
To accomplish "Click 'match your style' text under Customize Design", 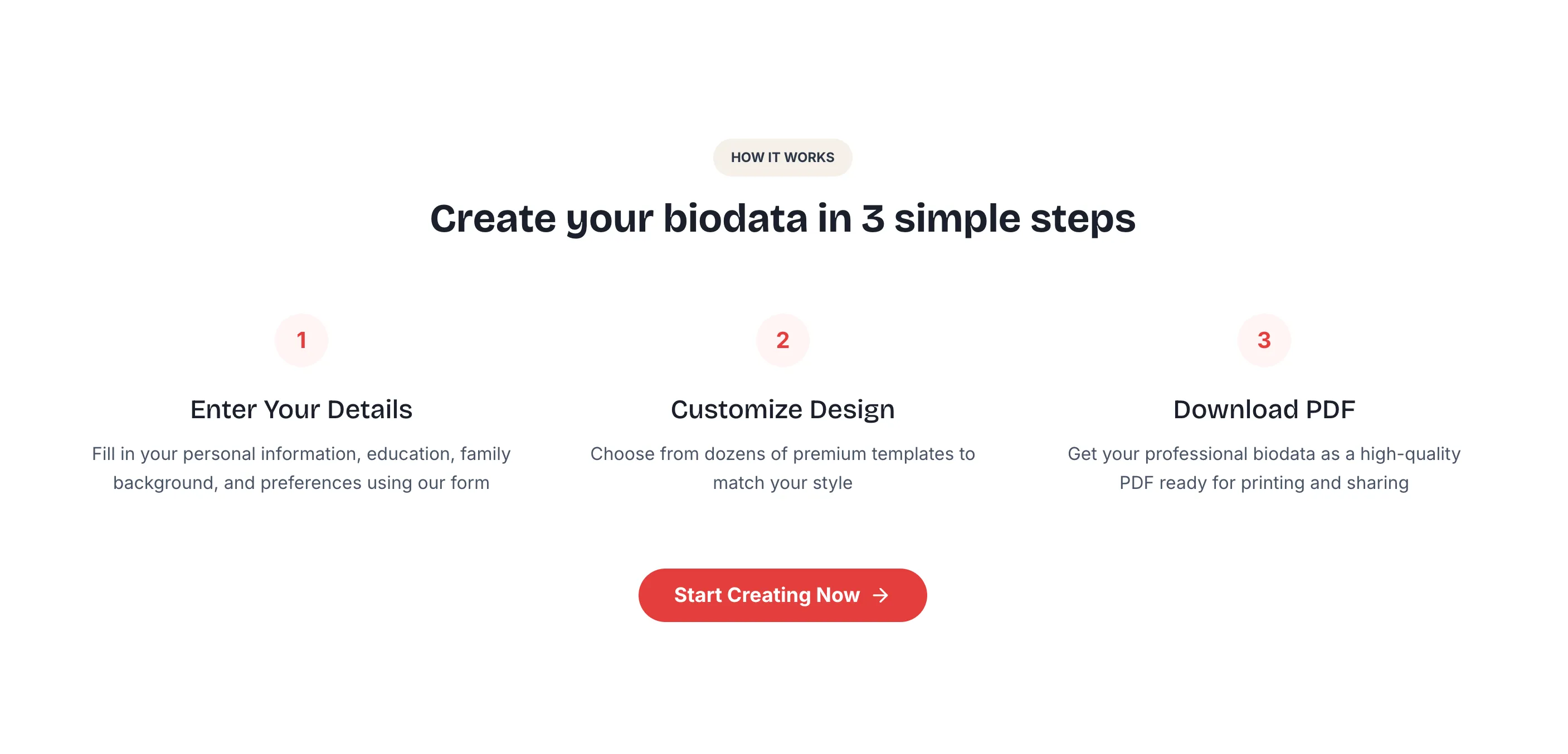I will [x=782, y=483].
